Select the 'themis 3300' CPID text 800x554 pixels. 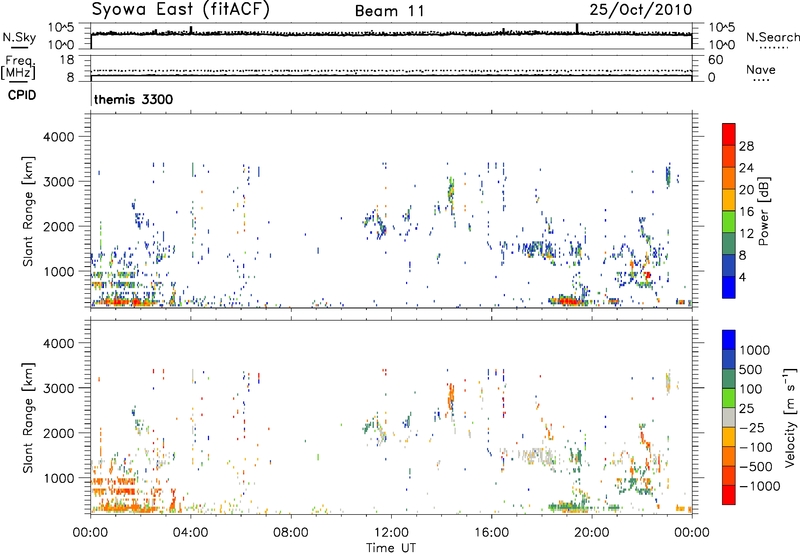pos(134,99)
